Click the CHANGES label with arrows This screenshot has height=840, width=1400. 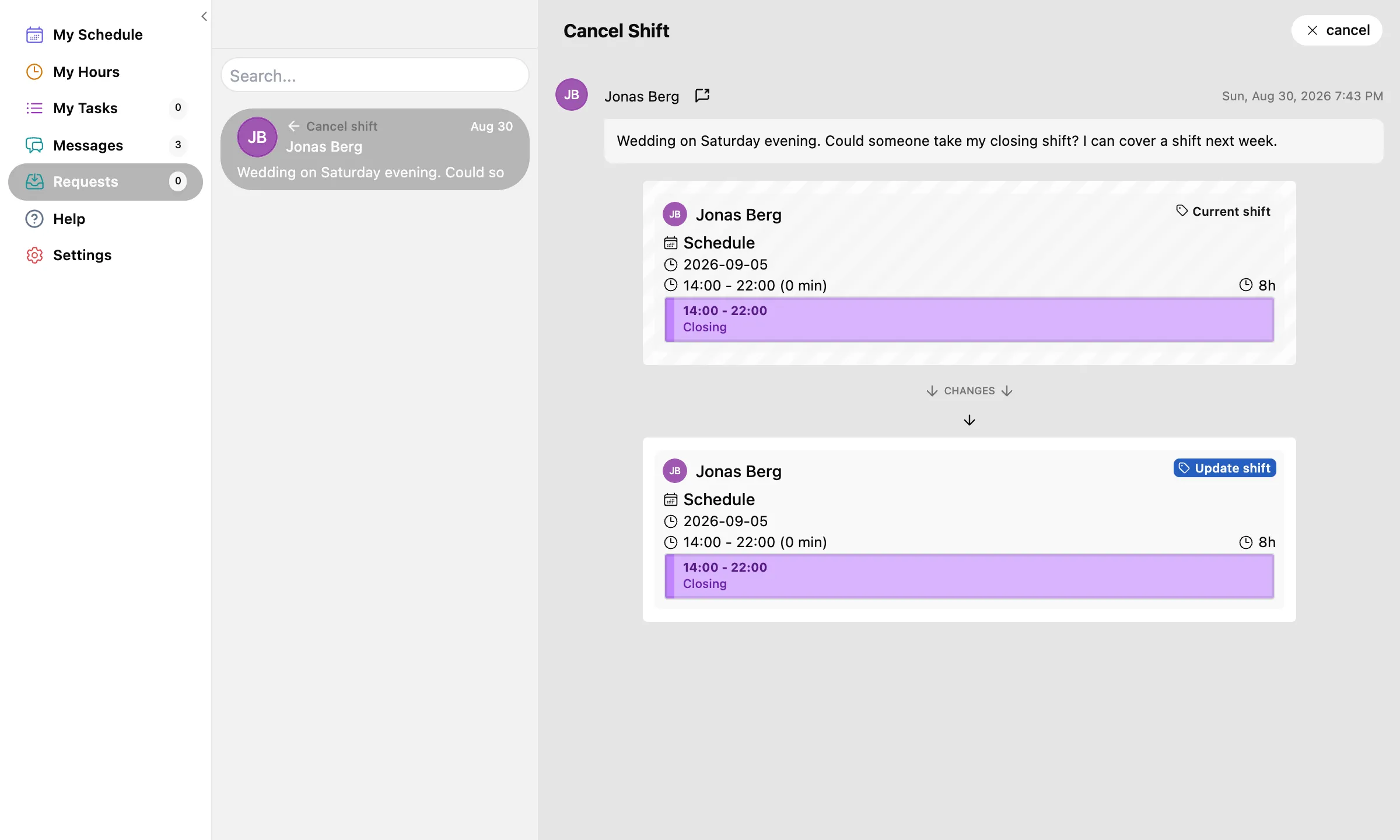[970, 391]
